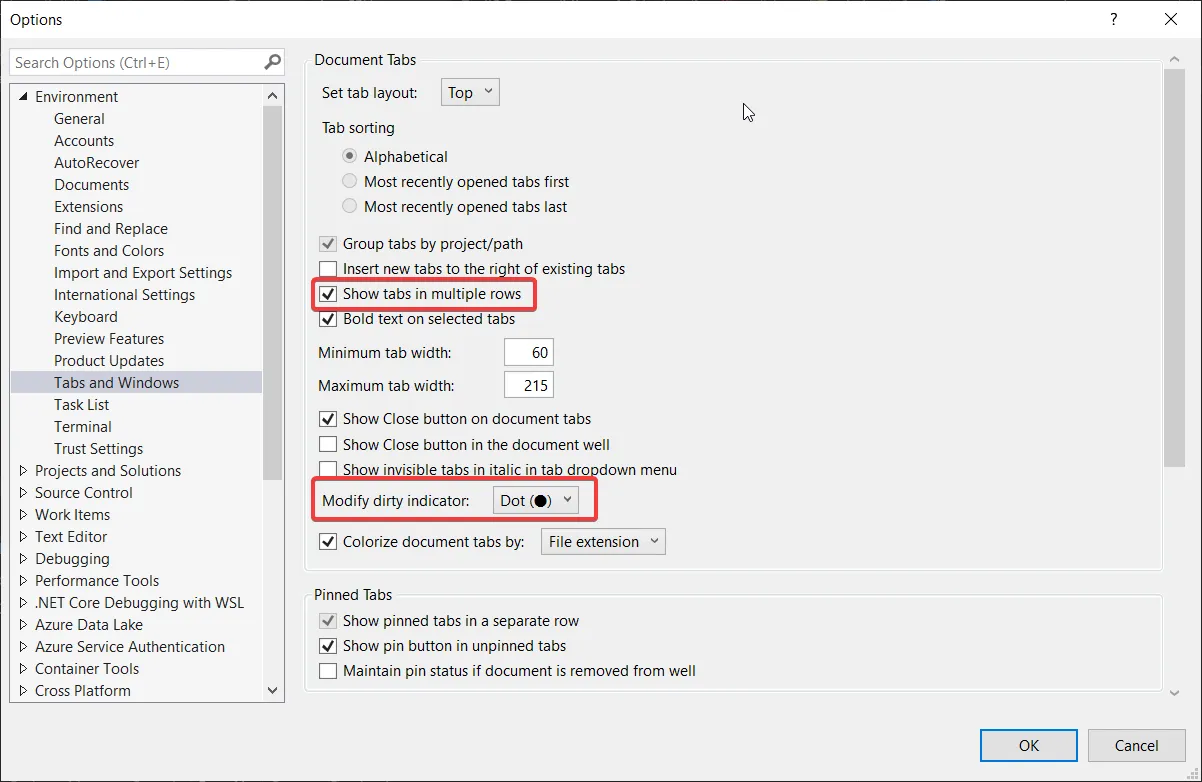Select "Fonts and Colors" settings page
The height and width of the screenshot is (782, 1202).
pos(109,250)
